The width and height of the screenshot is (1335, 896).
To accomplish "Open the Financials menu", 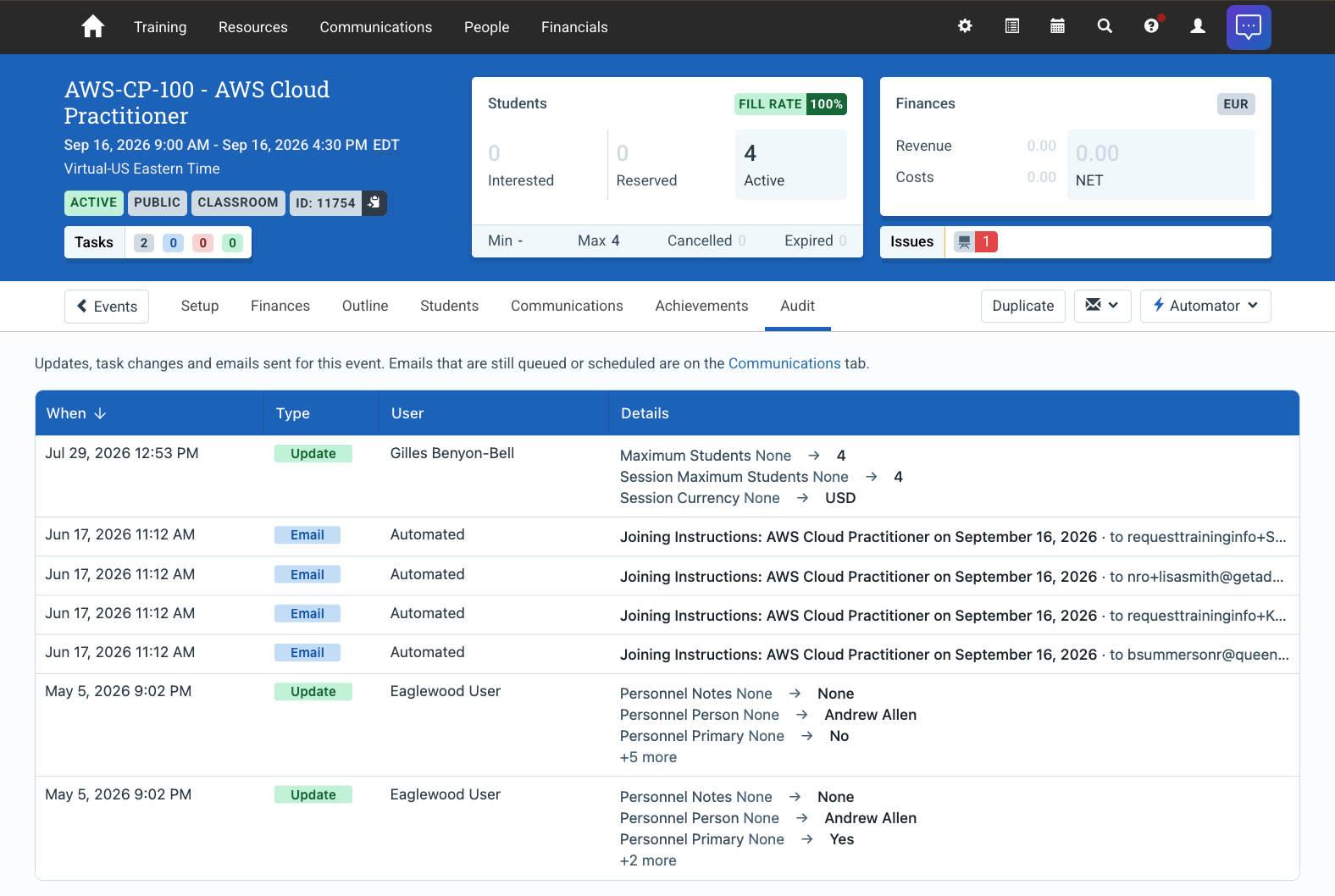I will click(x=574, y=27).
